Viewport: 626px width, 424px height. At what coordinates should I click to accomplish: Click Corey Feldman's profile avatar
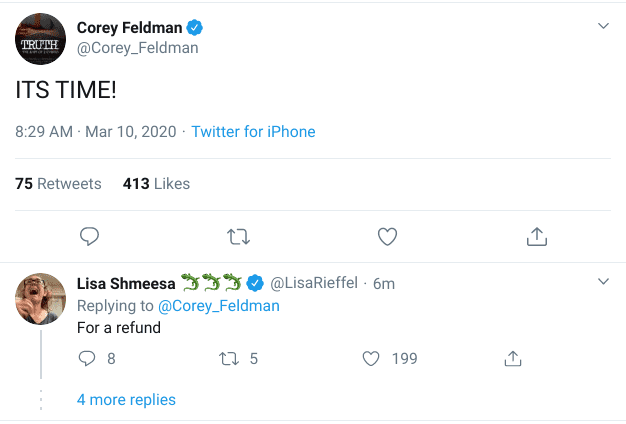(40, 39)
